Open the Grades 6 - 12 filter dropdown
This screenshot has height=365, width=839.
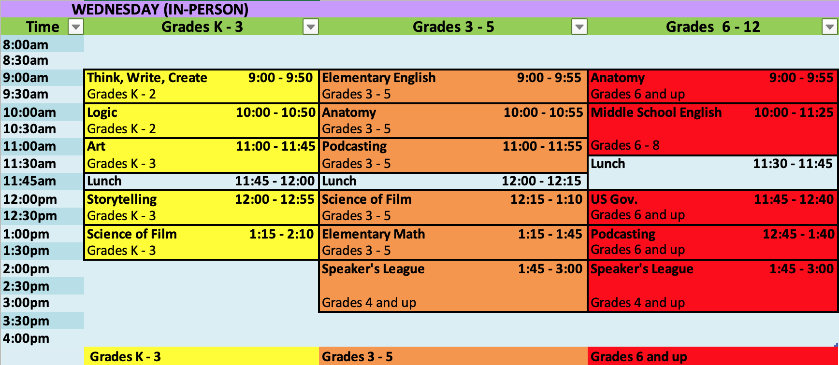click(x=830, y=27)
